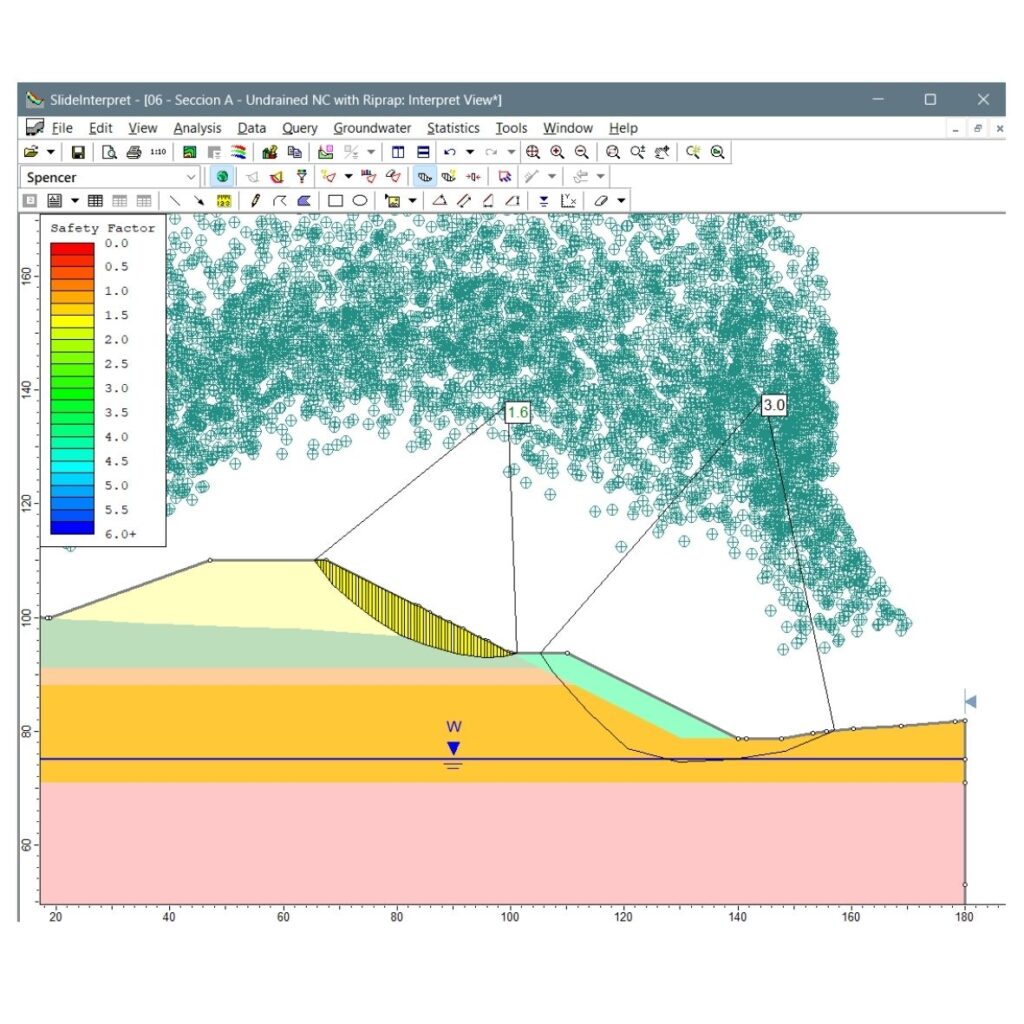This screenshot has width=1024, height=1024.
Task: Expand the Open file dropdown arrow
Action: tap(50, 152)
